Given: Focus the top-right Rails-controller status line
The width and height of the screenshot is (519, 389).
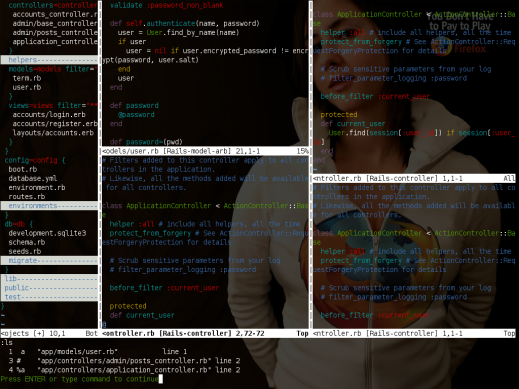Looking at the screenshot, I should click(x=414, y=178).
